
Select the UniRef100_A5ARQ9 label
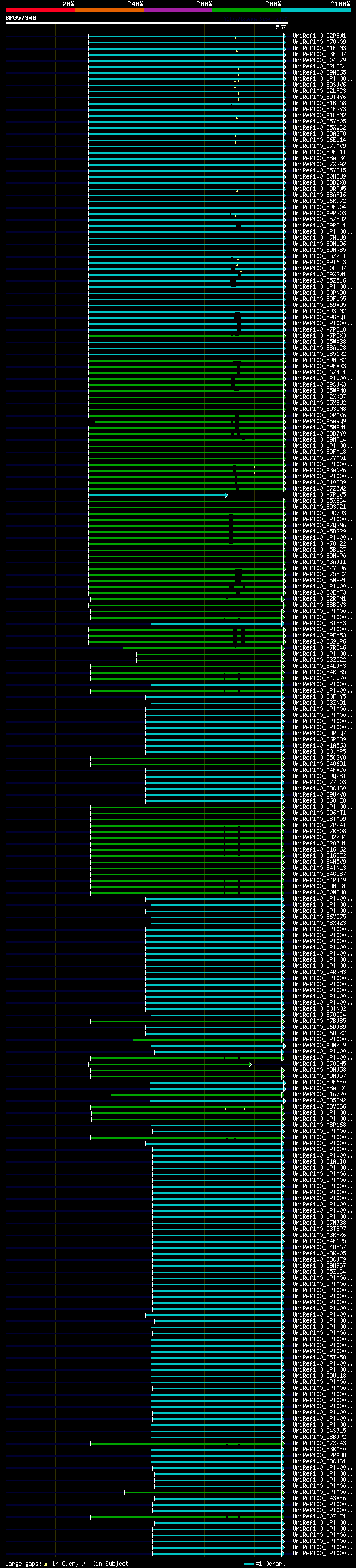click(x=319, y=421)
